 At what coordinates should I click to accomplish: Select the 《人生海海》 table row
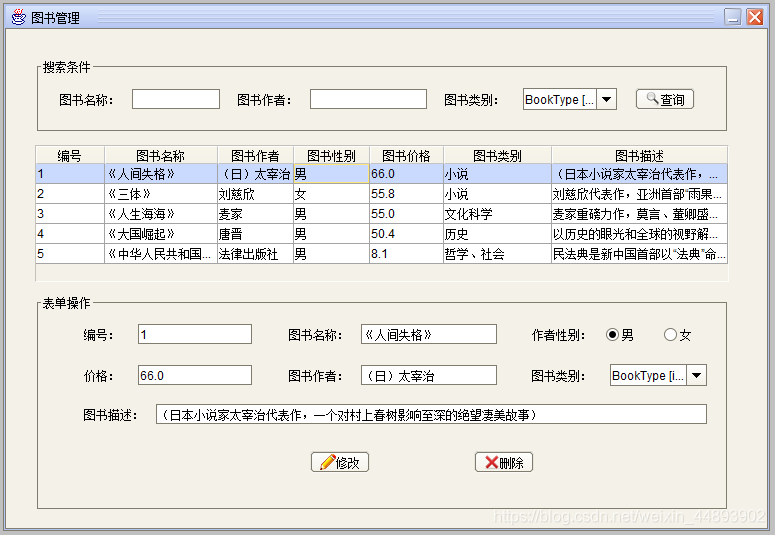point(381,214)
